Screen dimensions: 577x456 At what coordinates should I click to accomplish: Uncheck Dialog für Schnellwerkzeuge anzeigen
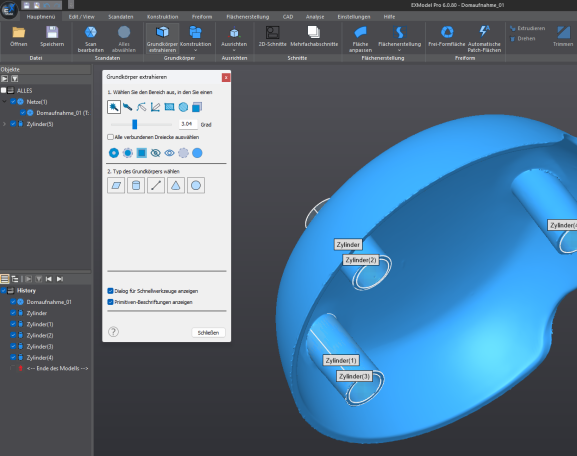110,291
